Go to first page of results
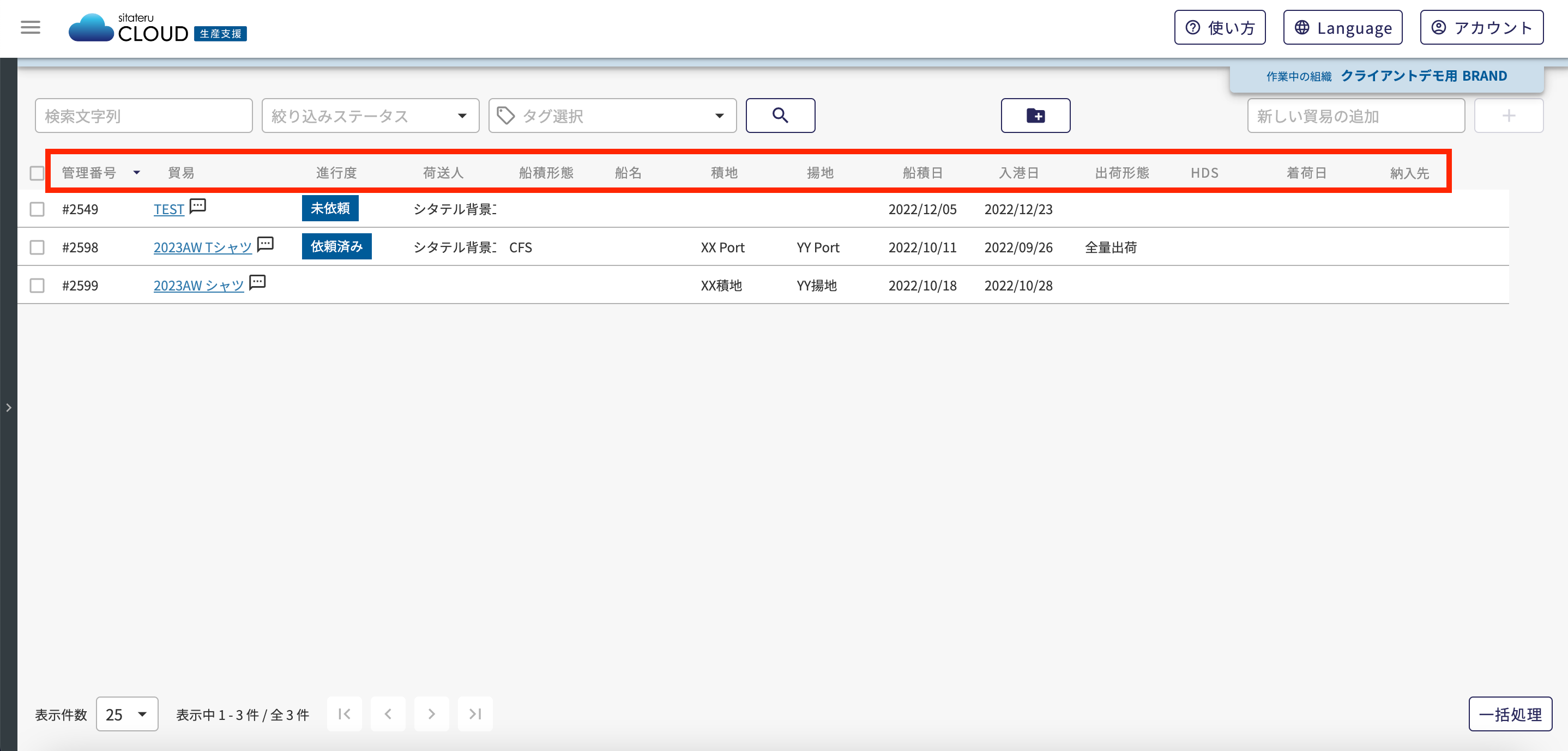This screenshot has height=751, width=1568. click(345, 714)
